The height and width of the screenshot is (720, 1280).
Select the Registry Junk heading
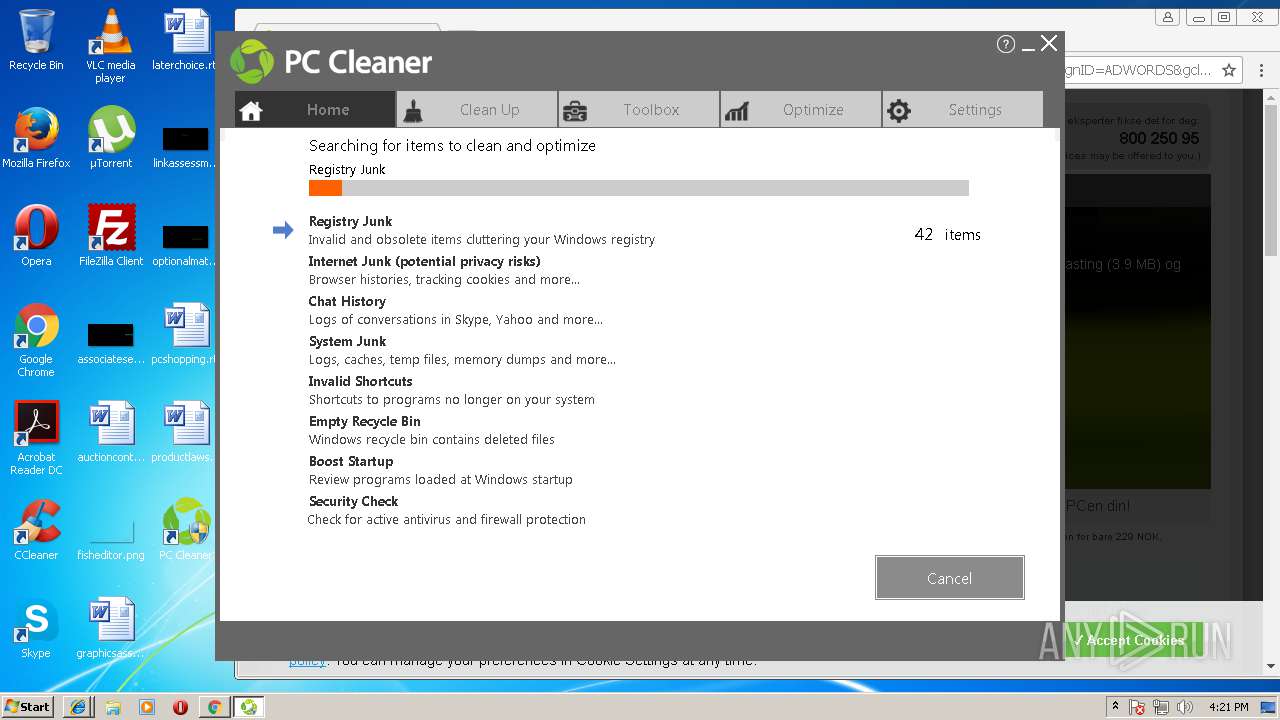click(x=350, y=221)
